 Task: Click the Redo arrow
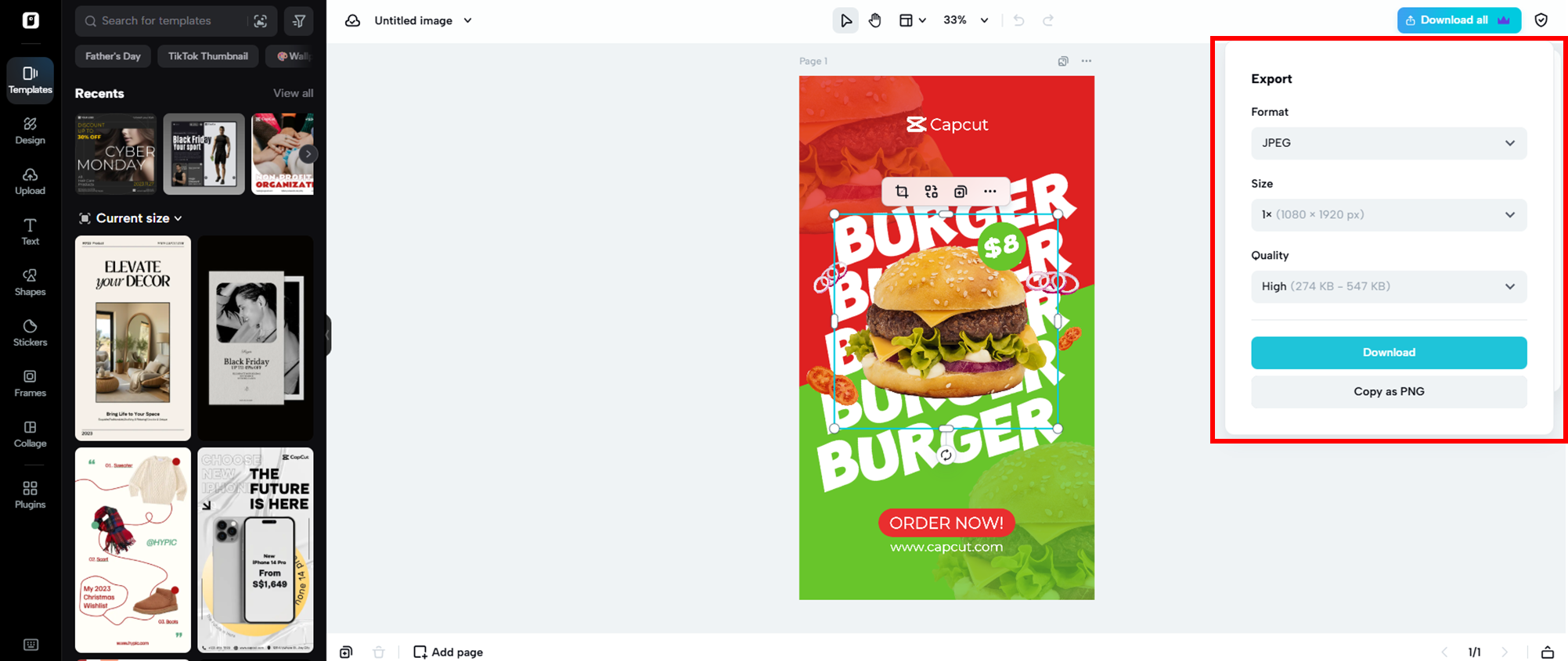(1048, 20)
